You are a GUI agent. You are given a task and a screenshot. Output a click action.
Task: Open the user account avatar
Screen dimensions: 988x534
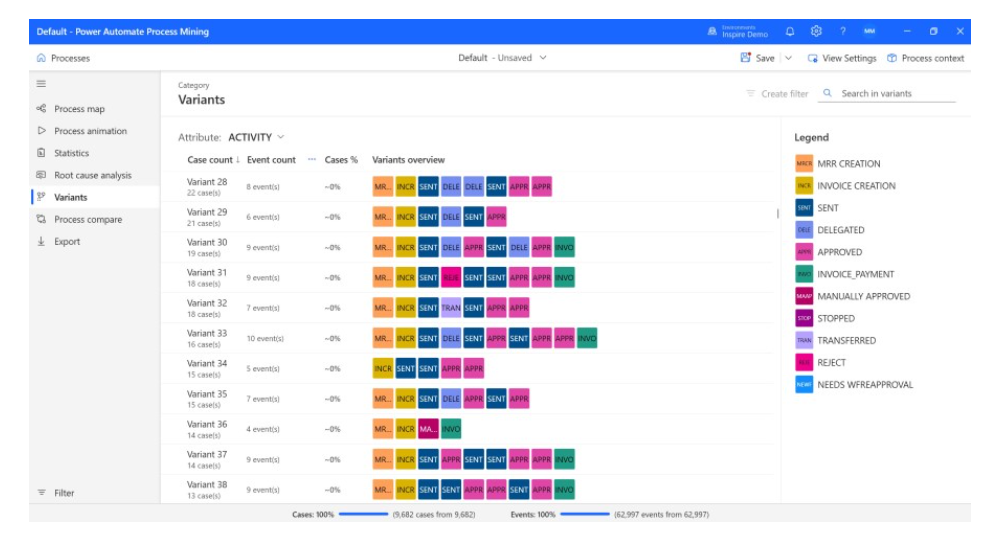point(870,32)
